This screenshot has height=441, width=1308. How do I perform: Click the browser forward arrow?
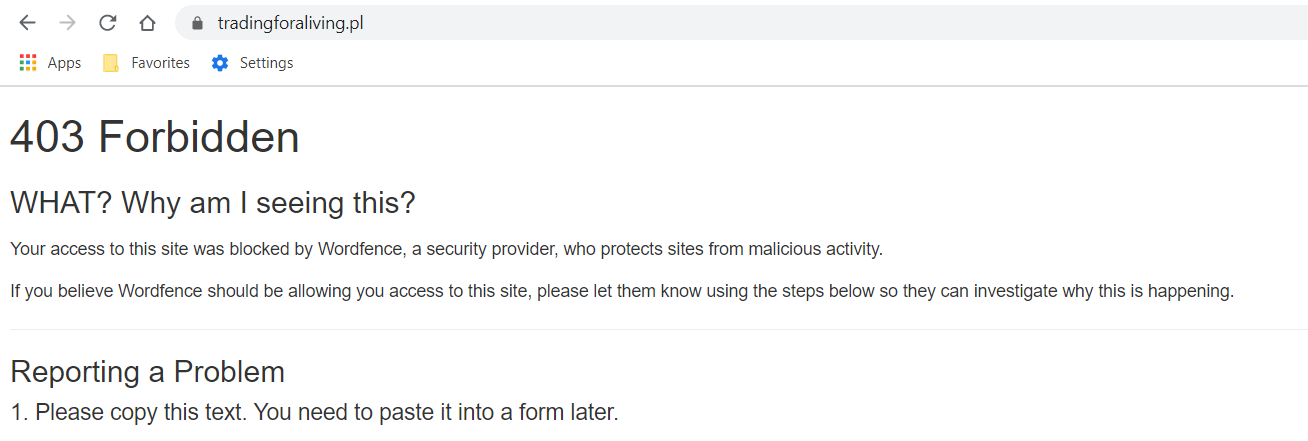67,23
